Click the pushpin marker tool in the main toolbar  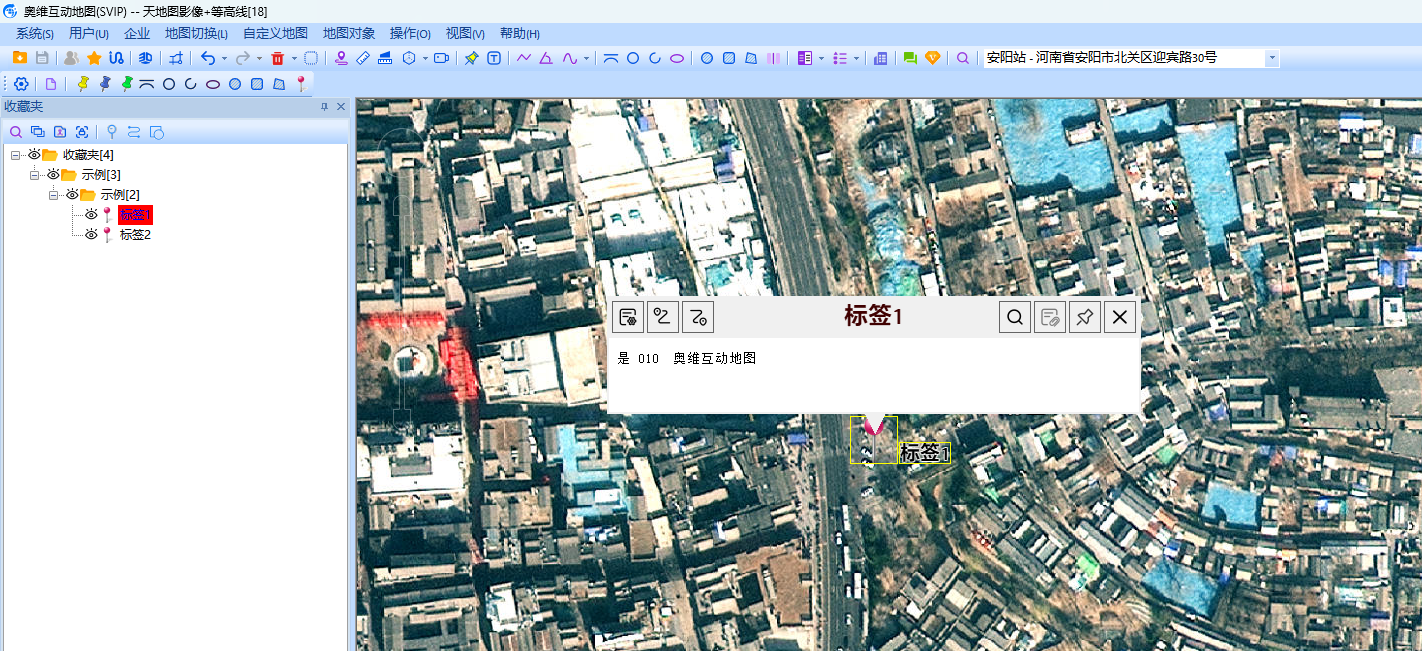471,58
